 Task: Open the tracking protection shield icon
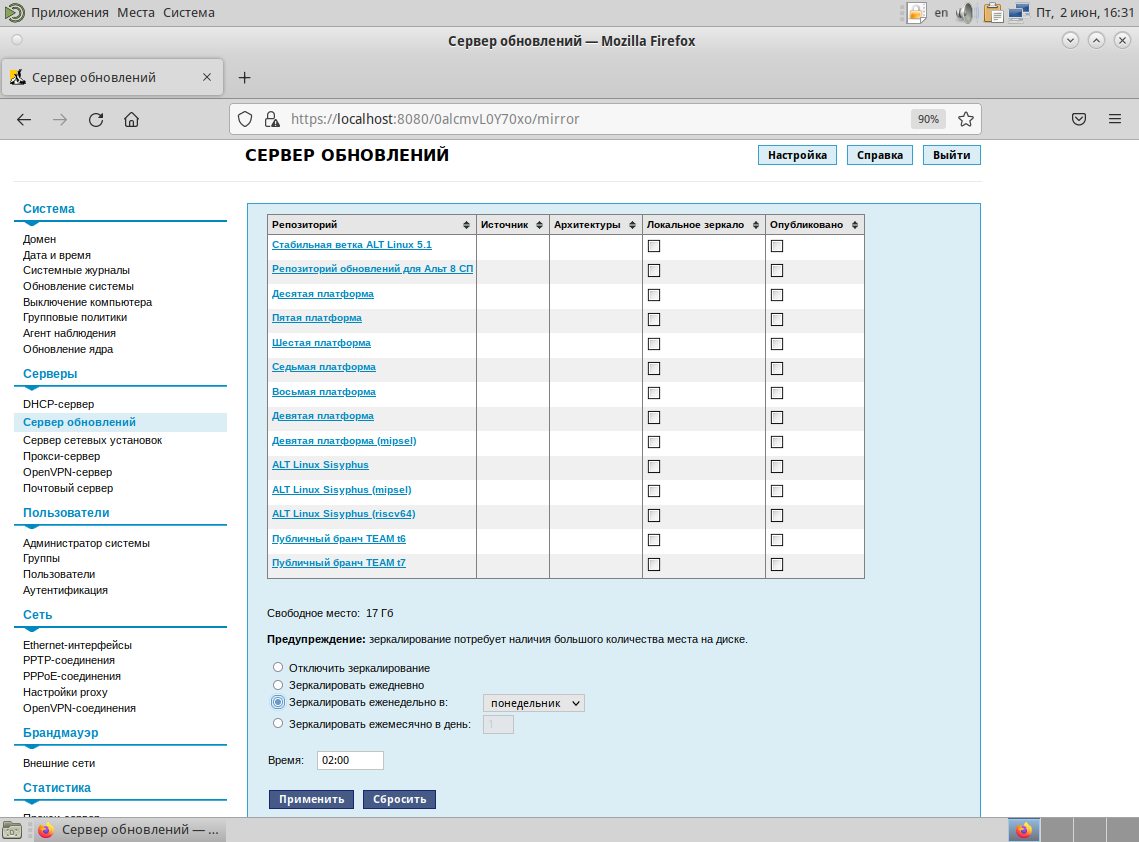click(246, 119)
